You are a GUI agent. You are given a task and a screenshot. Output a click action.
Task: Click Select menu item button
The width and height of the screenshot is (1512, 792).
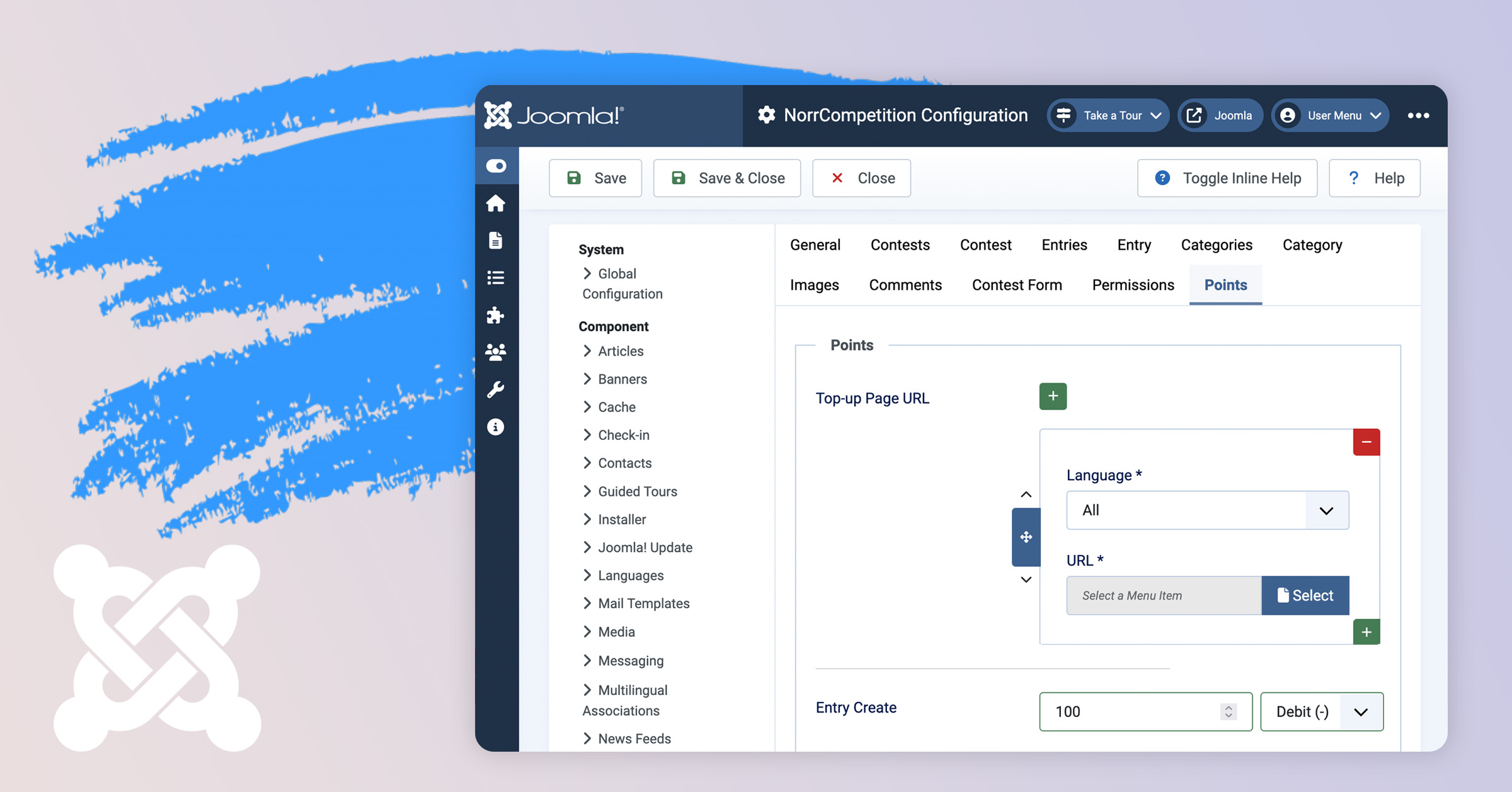pyautogui.click(x=1305, y=595)
